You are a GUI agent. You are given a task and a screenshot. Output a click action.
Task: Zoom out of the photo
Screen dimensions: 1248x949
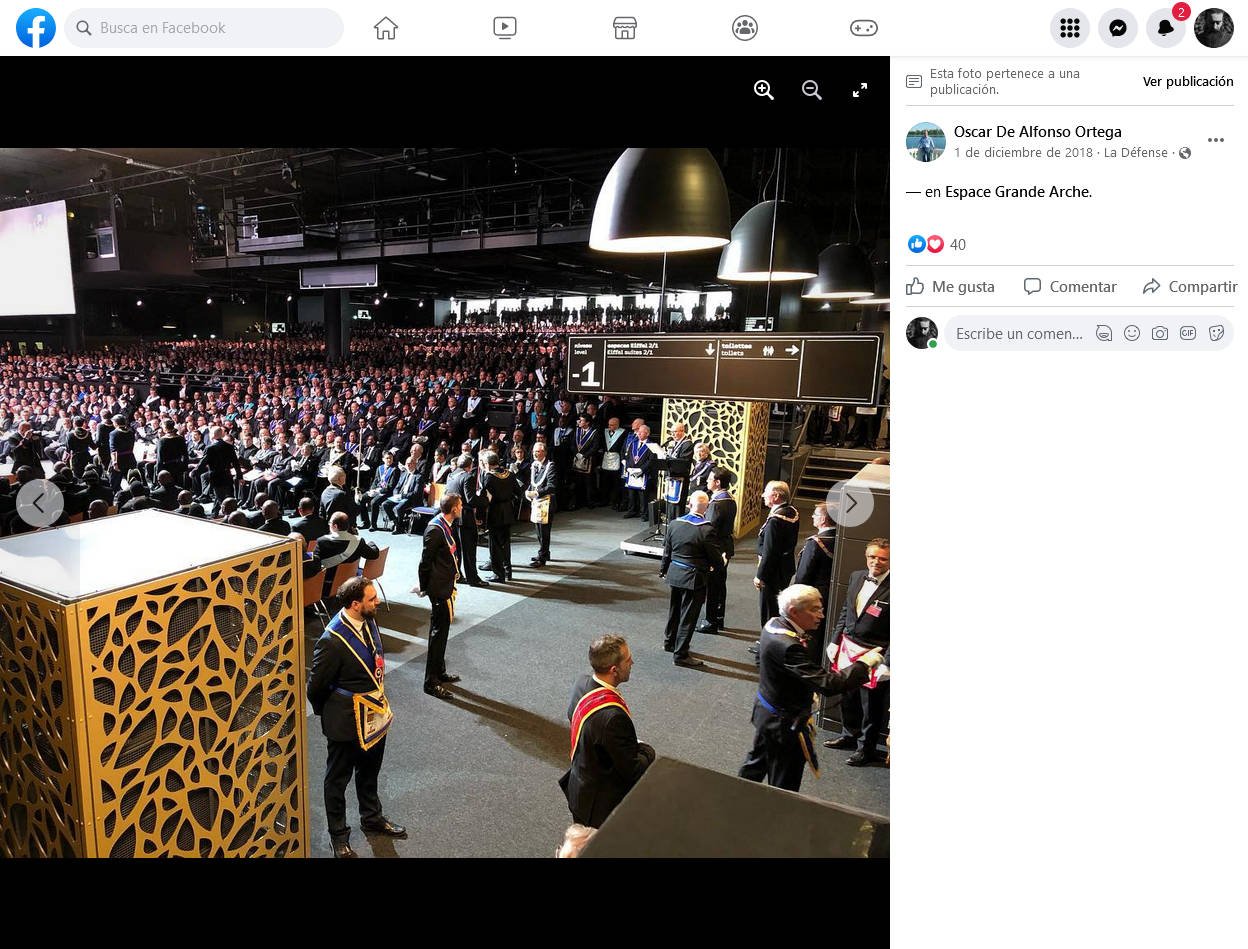(x=812, y=90)
